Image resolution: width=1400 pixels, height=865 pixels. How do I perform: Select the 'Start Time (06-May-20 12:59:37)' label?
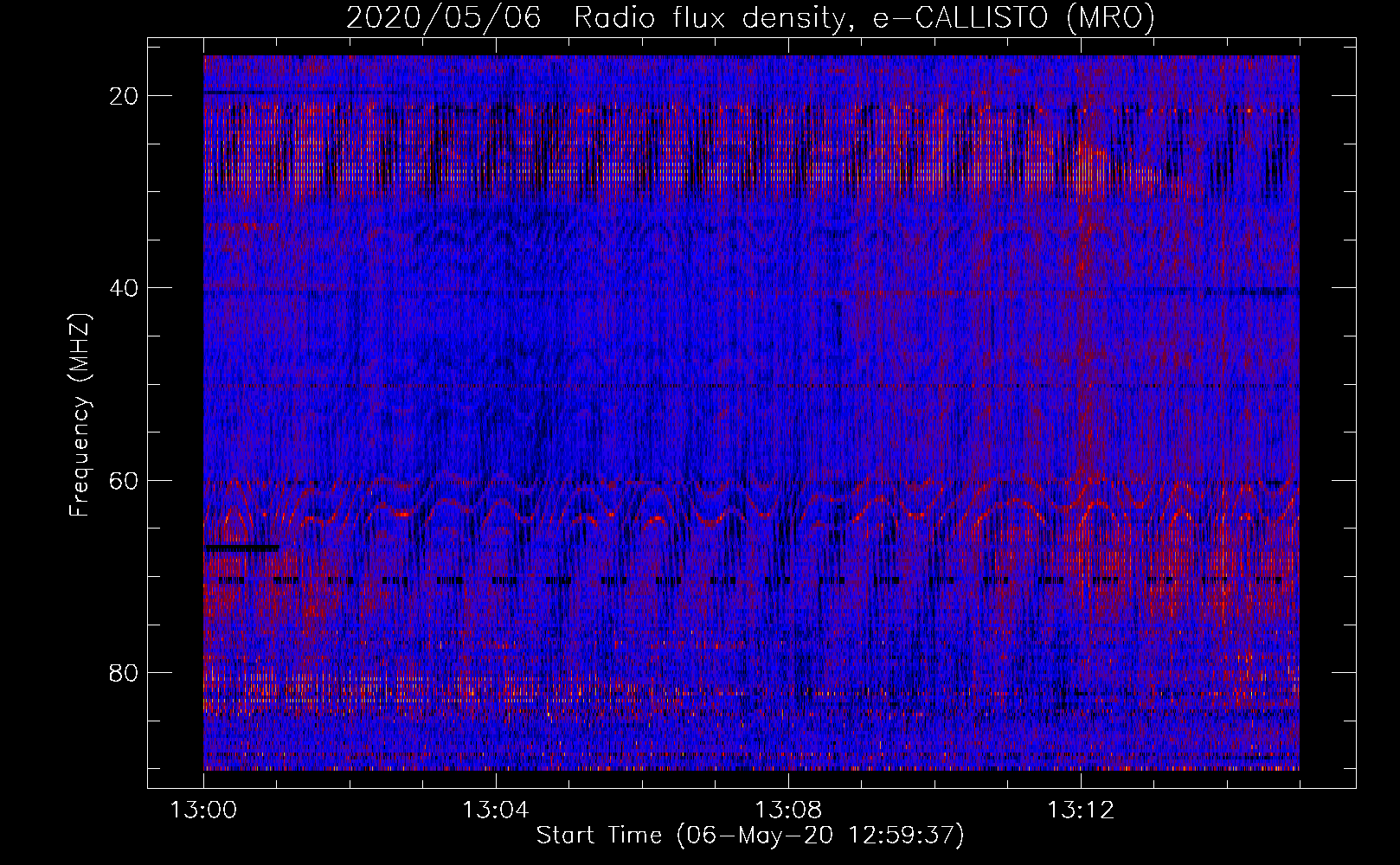coord(750,836)
